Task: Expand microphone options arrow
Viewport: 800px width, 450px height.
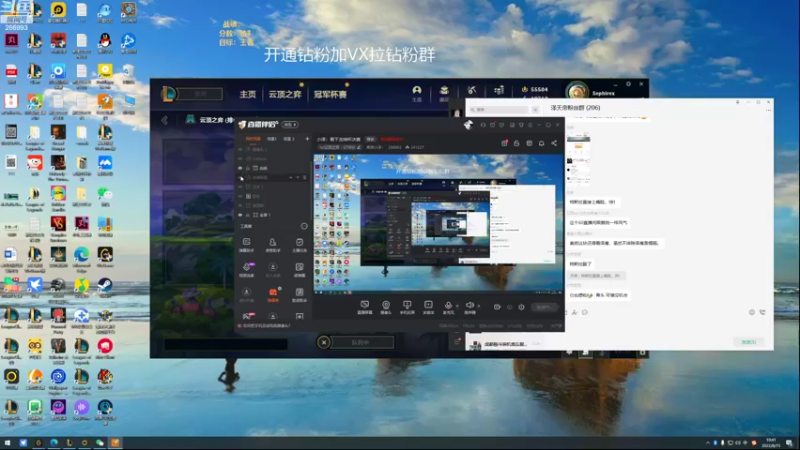Action: (x=457, y=306)
